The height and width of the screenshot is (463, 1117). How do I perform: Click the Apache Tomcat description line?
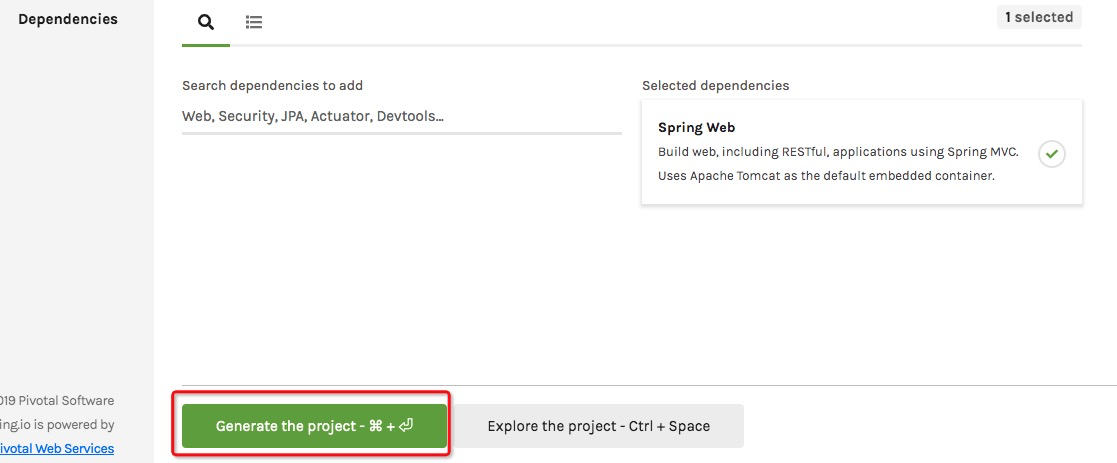click(x=826, y=176)
